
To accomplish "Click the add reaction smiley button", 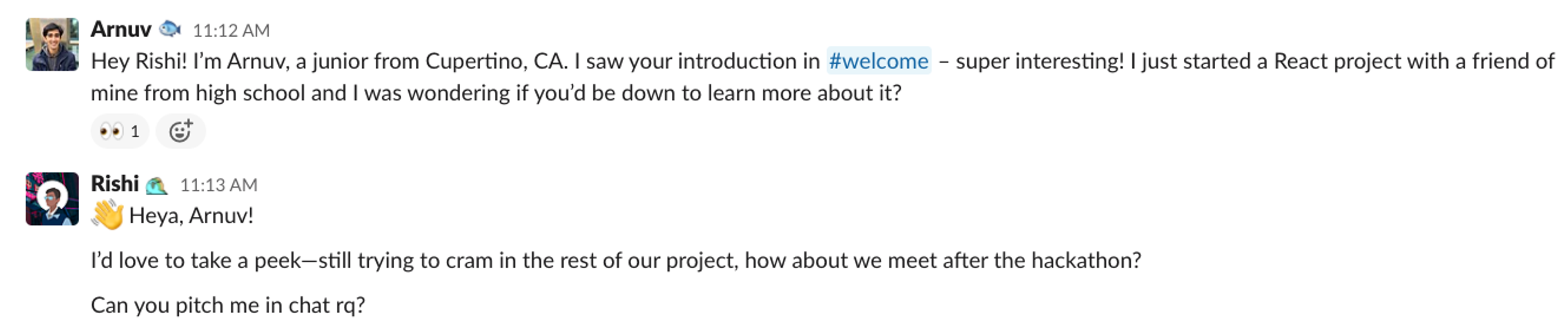I will point(180,131).
